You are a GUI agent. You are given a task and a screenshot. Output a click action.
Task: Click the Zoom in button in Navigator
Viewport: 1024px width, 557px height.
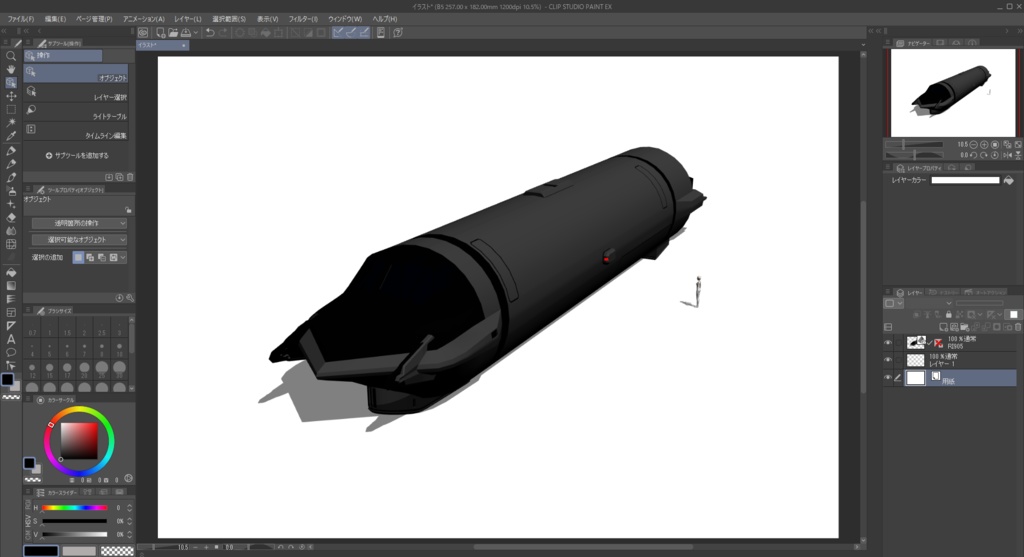[x=984, y=144]
